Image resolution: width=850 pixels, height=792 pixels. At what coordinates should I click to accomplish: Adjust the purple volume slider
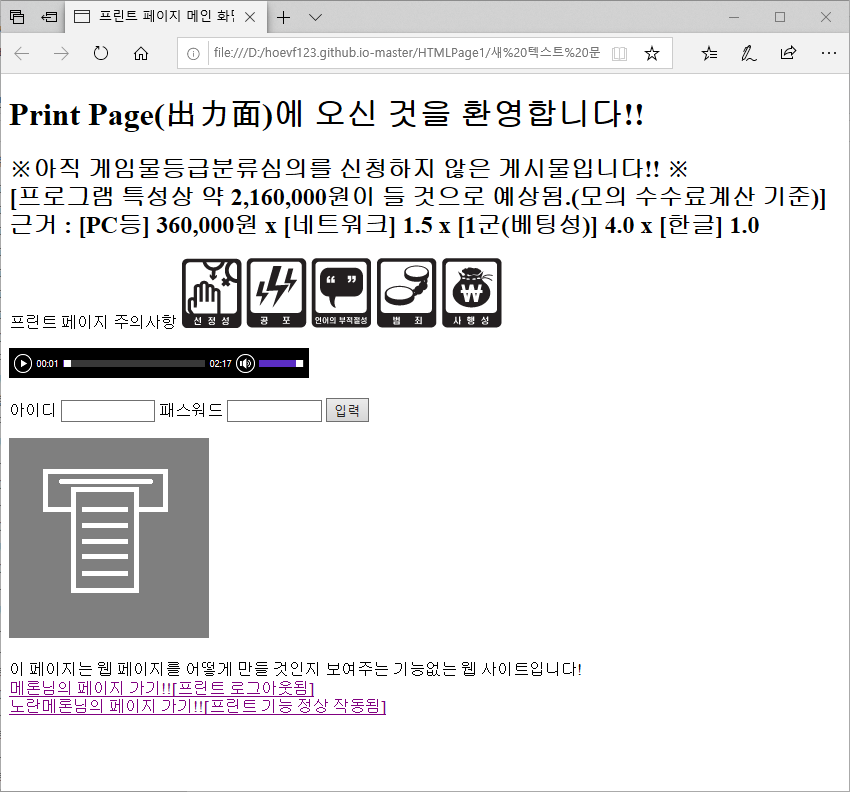278,363
